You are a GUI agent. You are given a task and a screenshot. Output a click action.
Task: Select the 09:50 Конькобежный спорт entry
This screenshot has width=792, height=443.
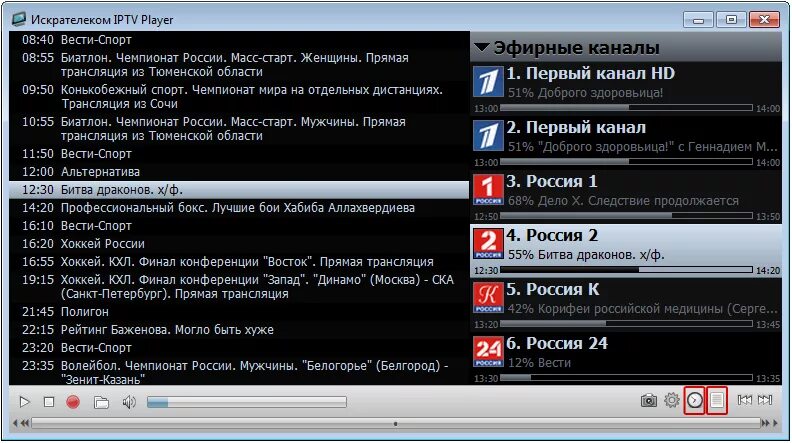239,96
